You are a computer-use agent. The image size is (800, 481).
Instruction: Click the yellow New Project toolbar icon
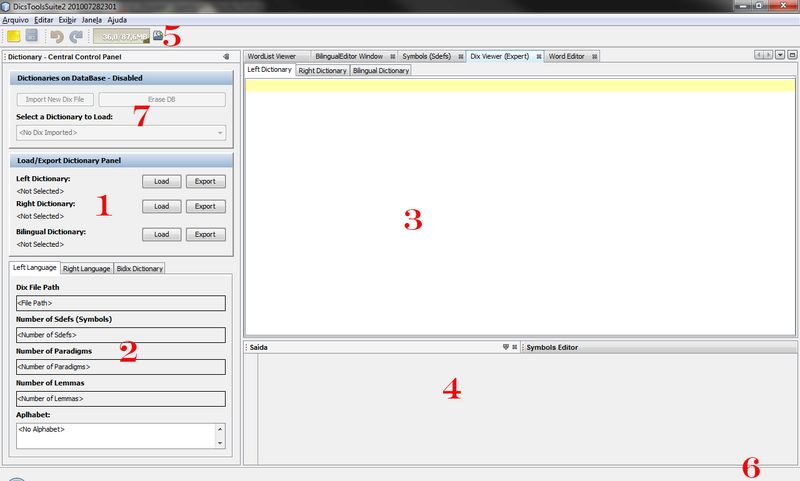13,36
